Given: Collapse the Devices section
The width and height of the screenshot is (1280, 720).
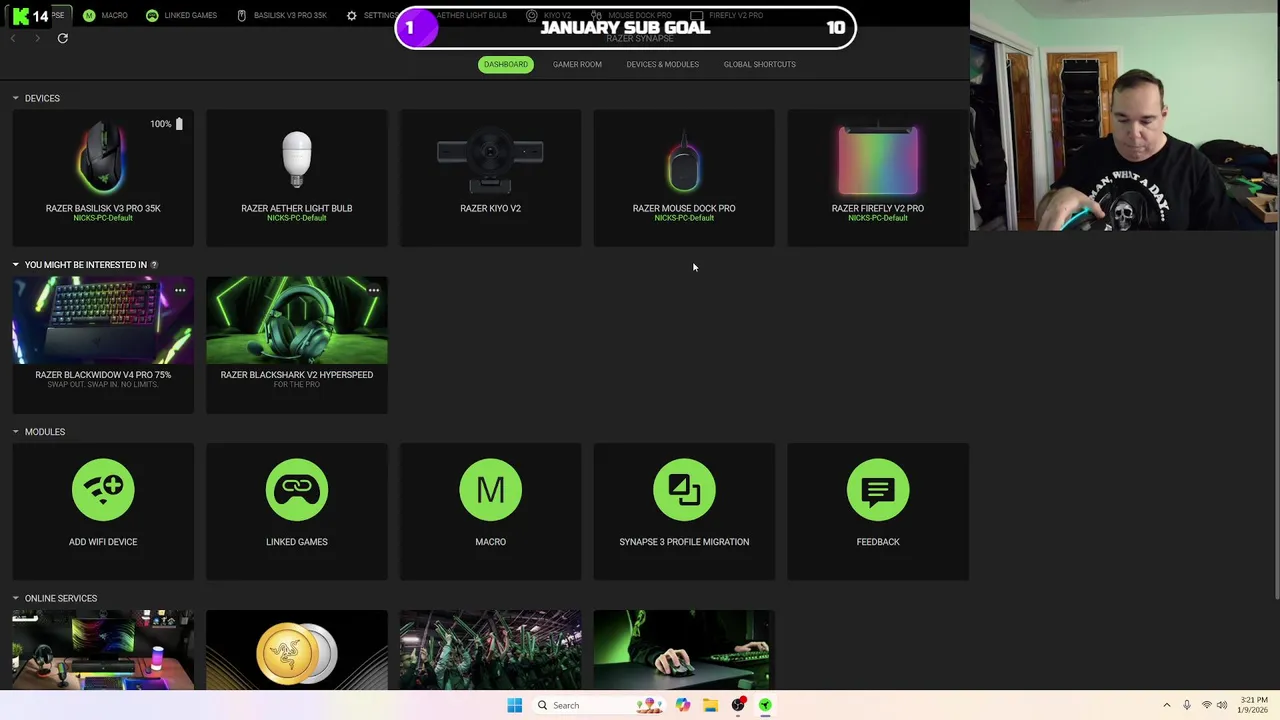Looking at the screenshot, I should 15,98.
